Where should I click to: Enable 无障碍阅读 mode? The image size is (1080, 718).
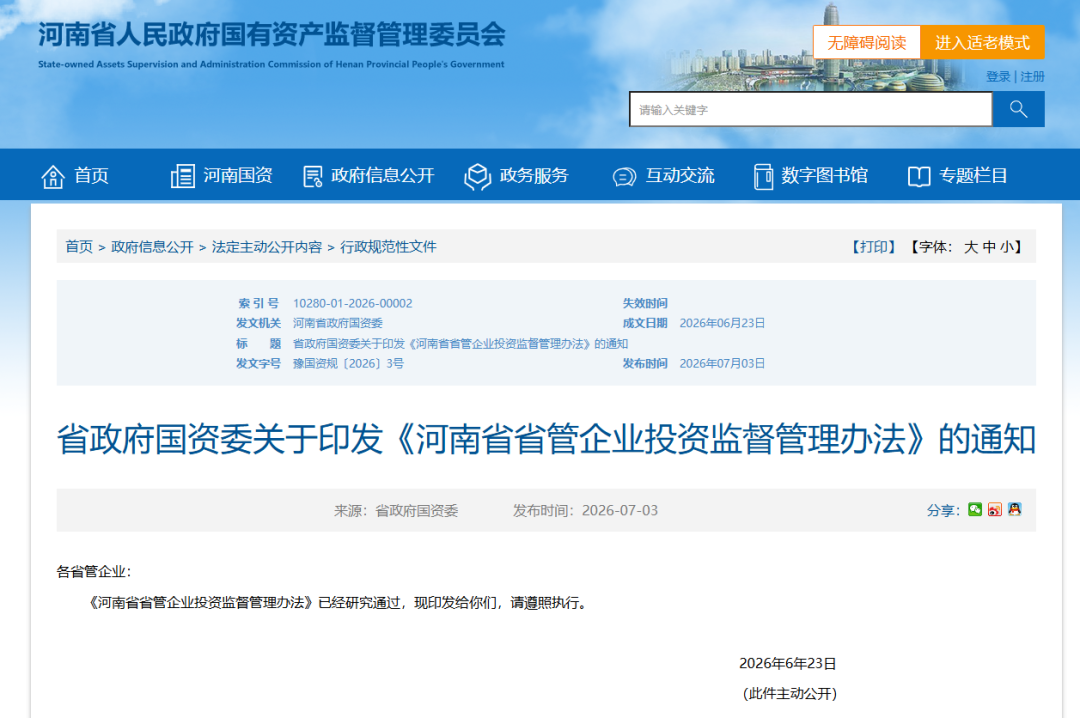(866, 43)
